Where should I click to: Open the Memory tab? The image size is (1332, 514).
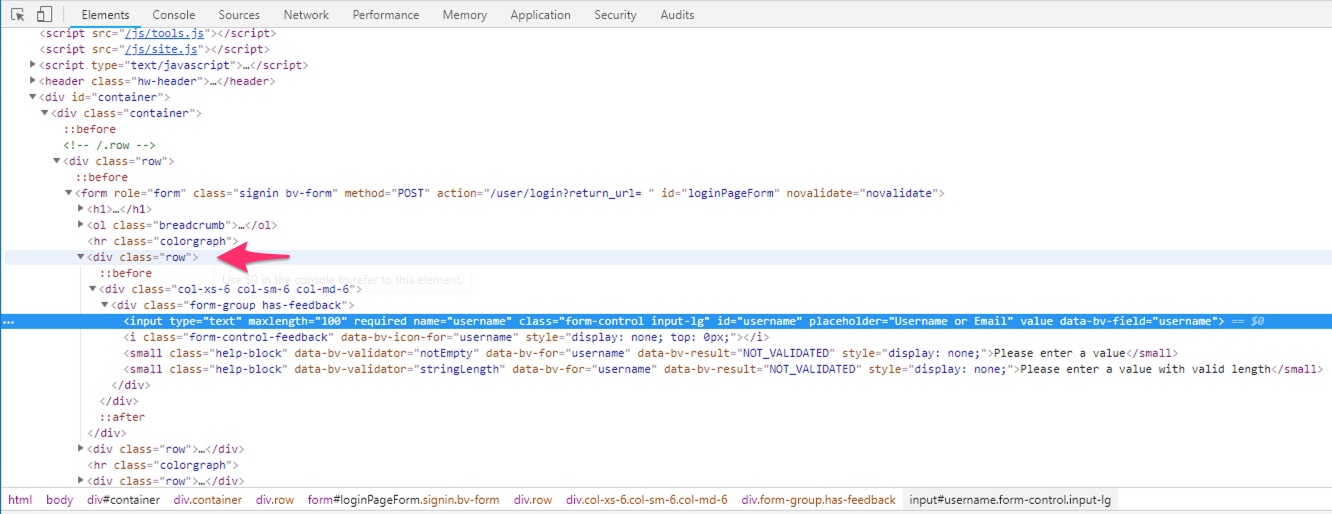point(465,15)
